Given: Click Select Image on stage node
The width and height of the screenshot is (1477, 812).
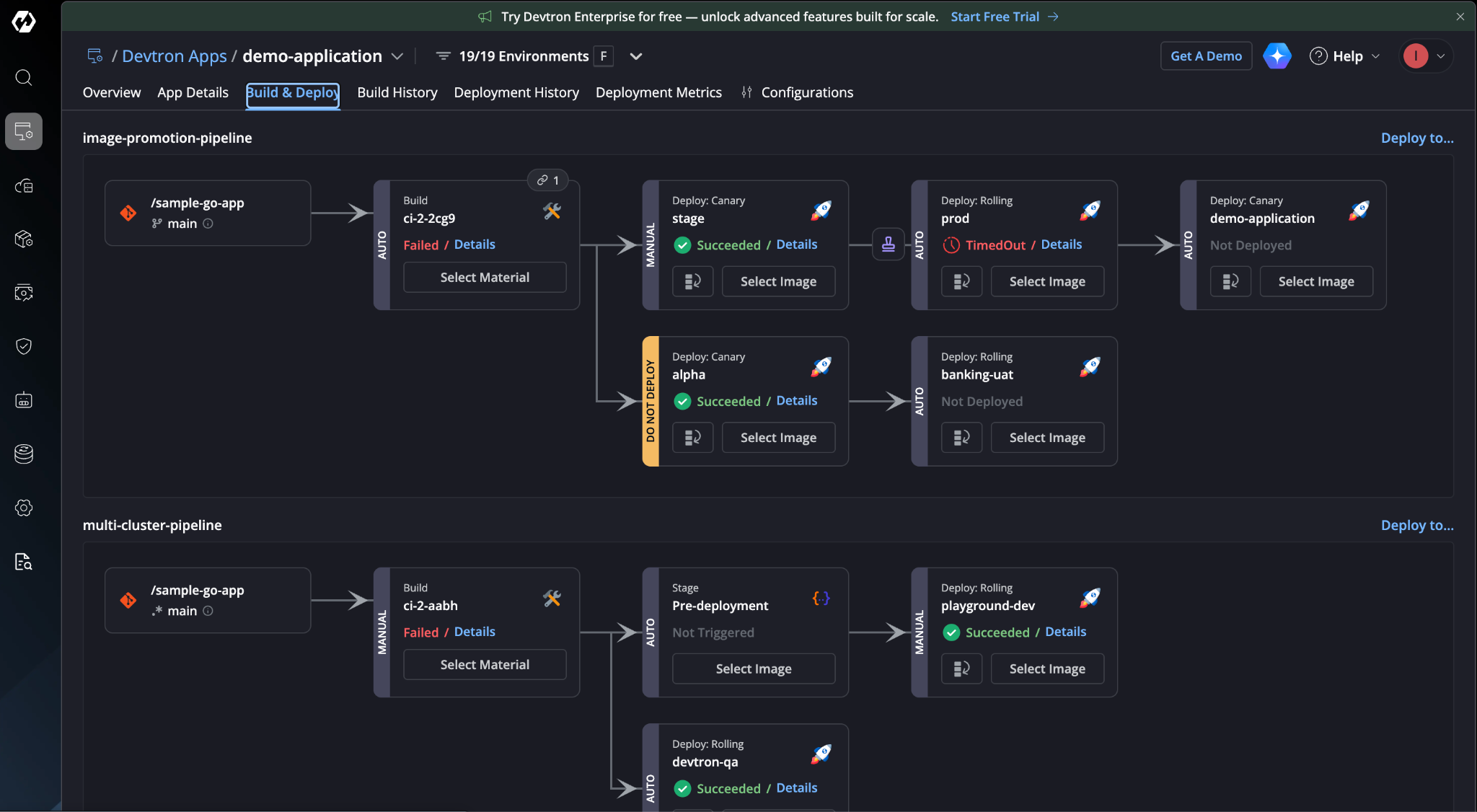Looking at the screenshot, I should click(778, 281).
